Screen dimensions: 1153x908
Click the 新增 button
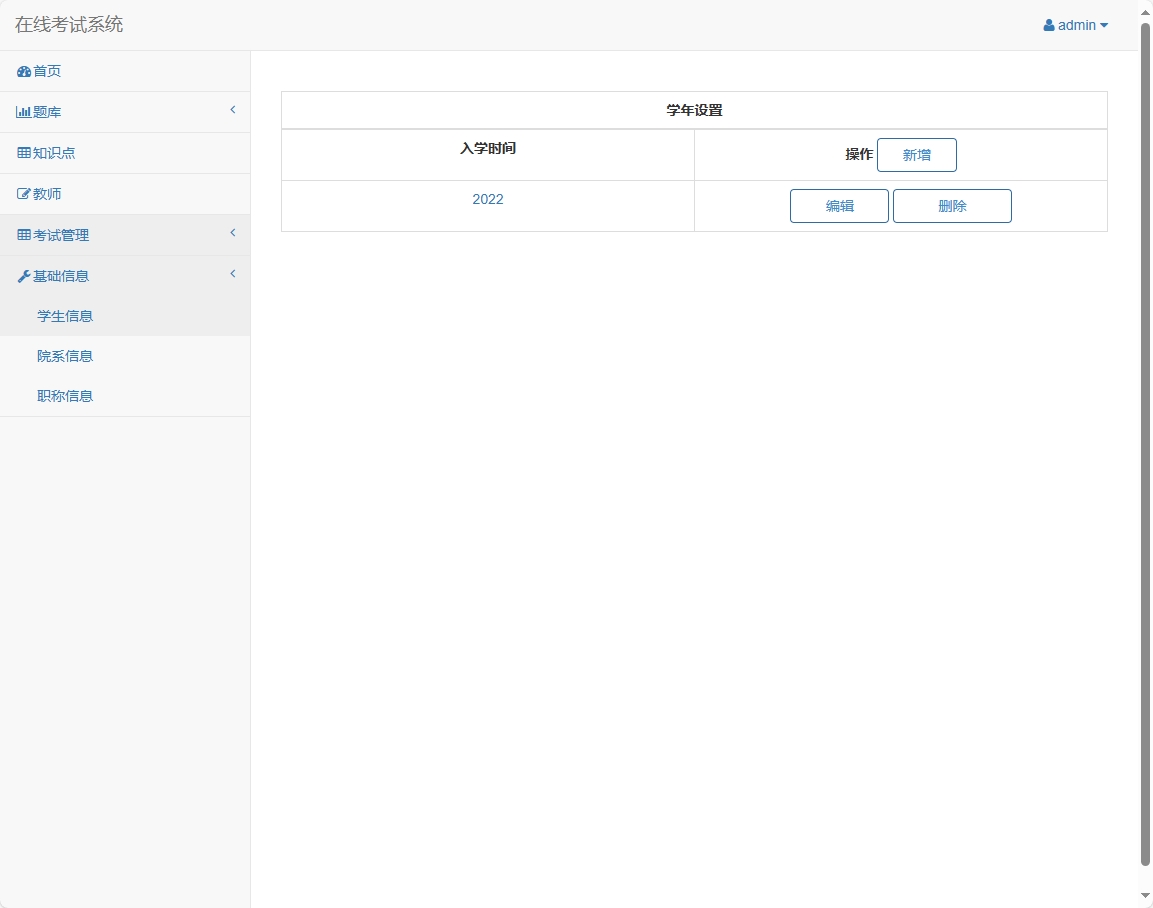click(916, 155)
